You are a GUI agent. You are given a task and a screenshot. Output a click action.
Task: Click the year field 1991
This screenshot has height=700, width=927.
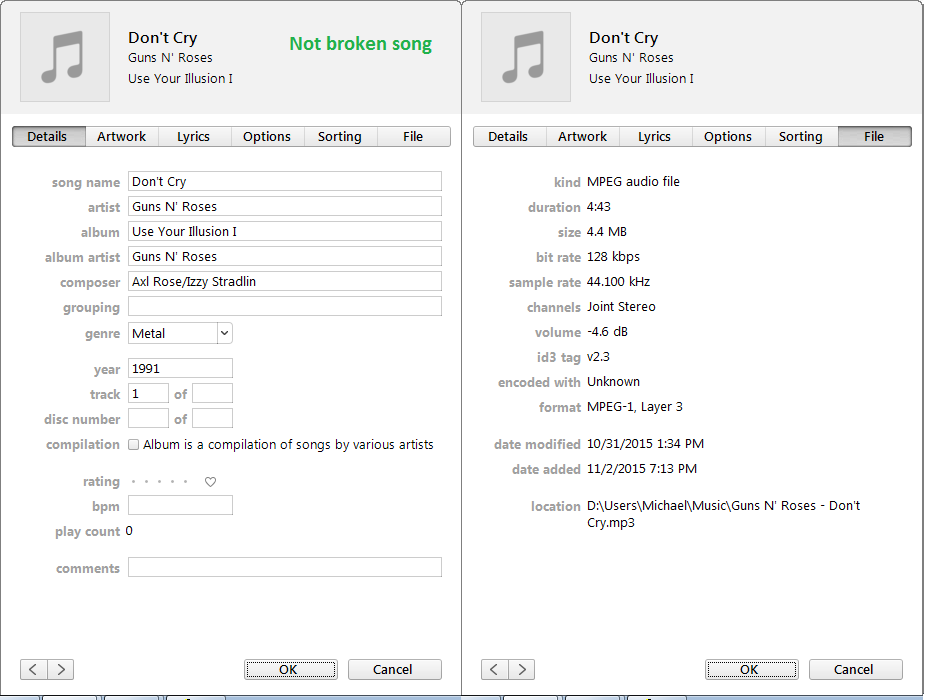click(180, 368)
